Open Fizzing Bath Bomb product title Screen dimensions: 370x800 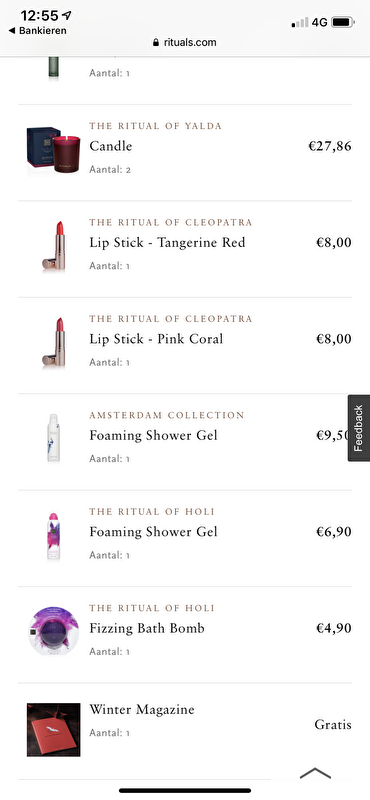click(x=147, y=629)
